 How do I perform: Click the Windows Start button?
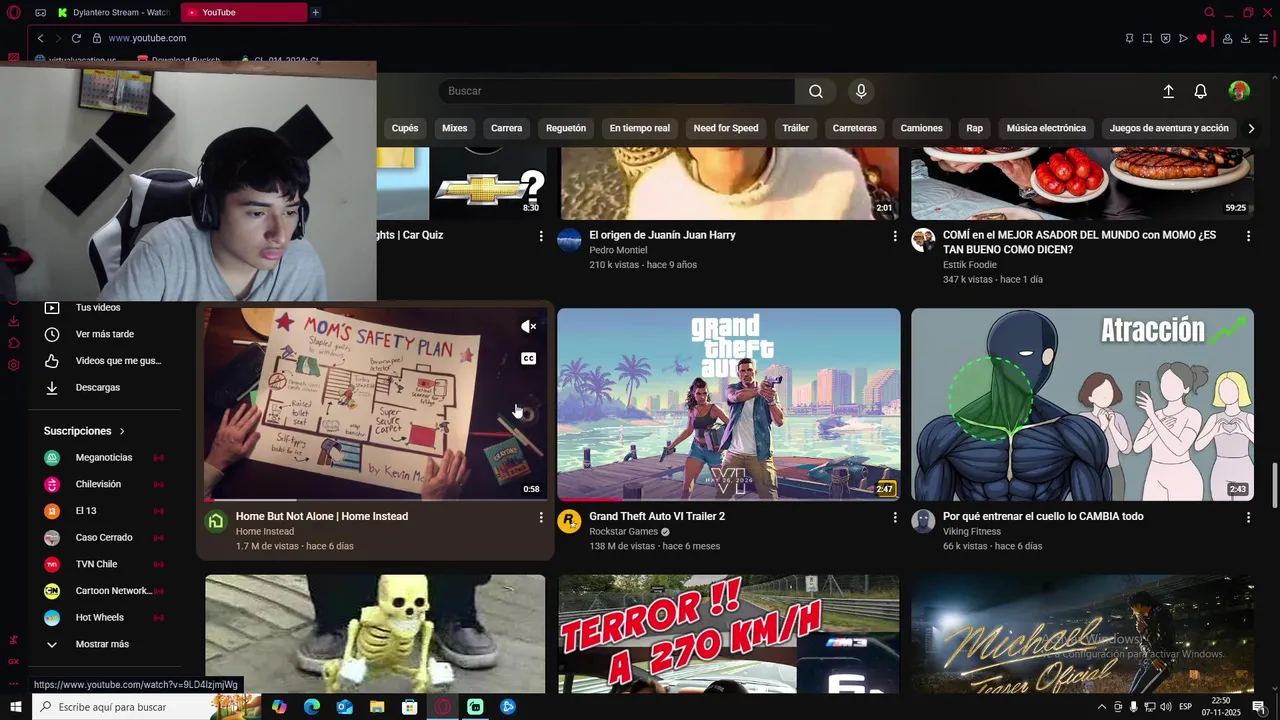click(x=15, y=707)
